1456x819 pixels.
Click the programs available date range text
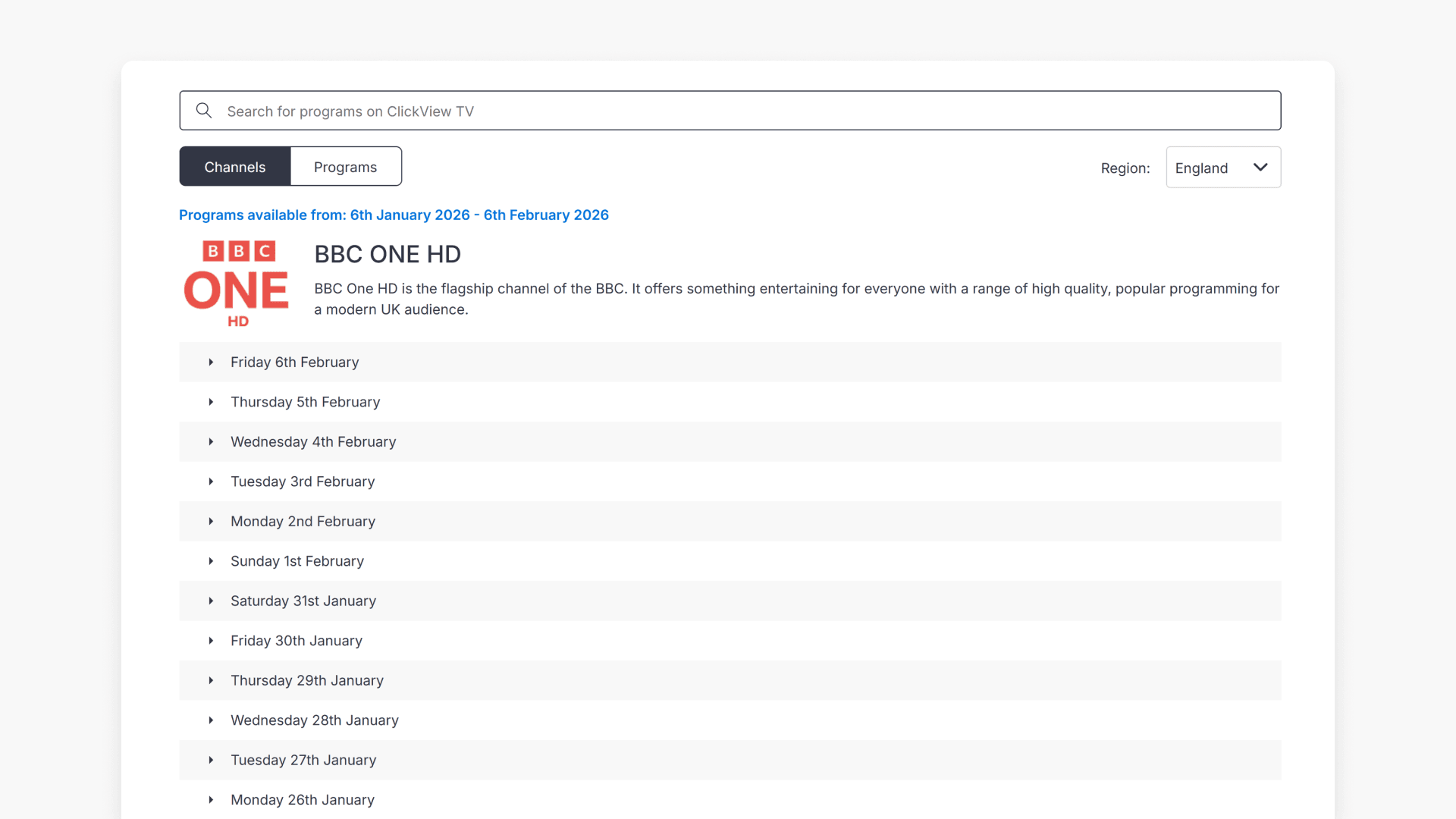394,215
